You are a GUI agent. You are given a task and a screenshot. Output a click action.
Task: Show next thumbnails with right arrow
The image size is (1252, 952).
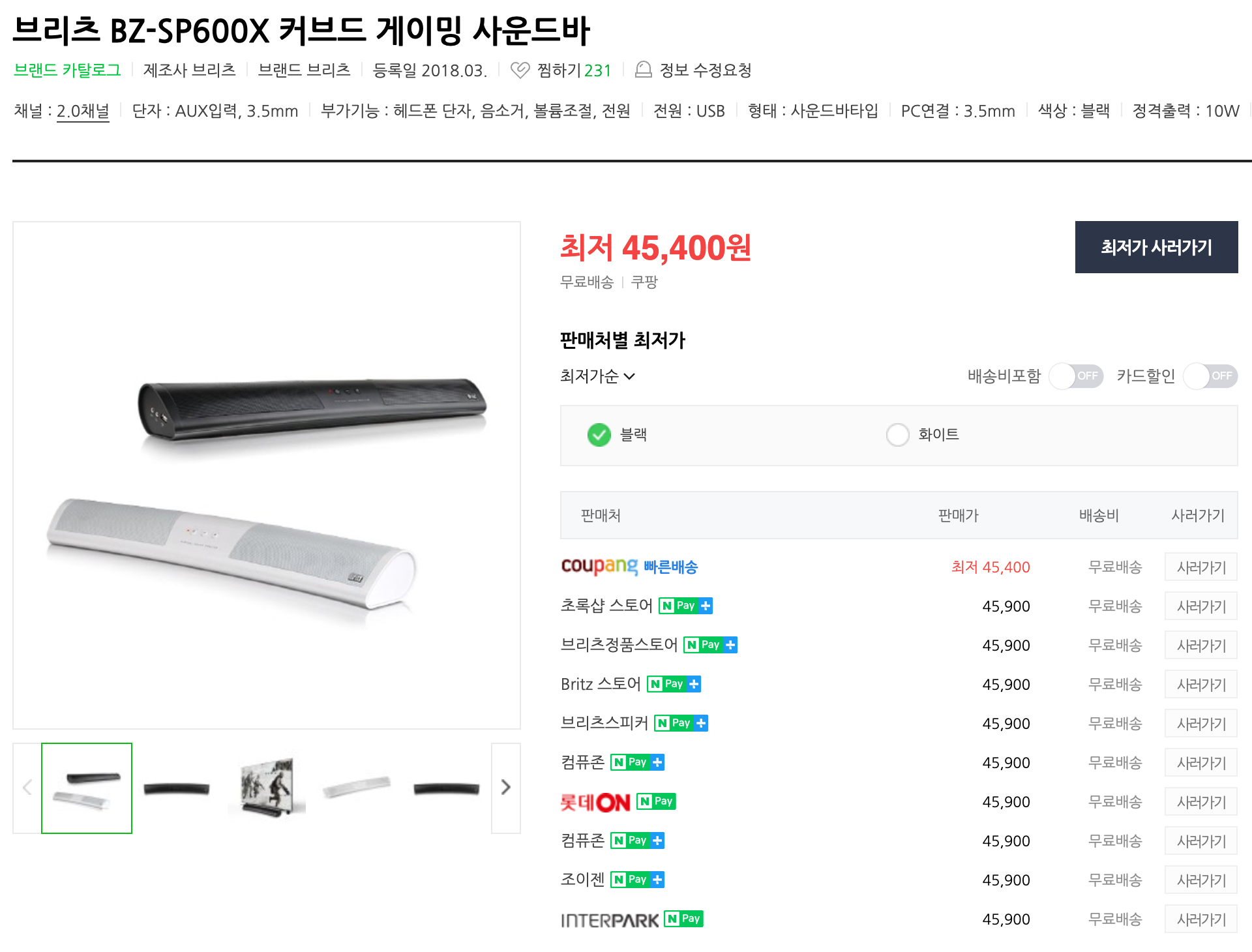[505, 788]
